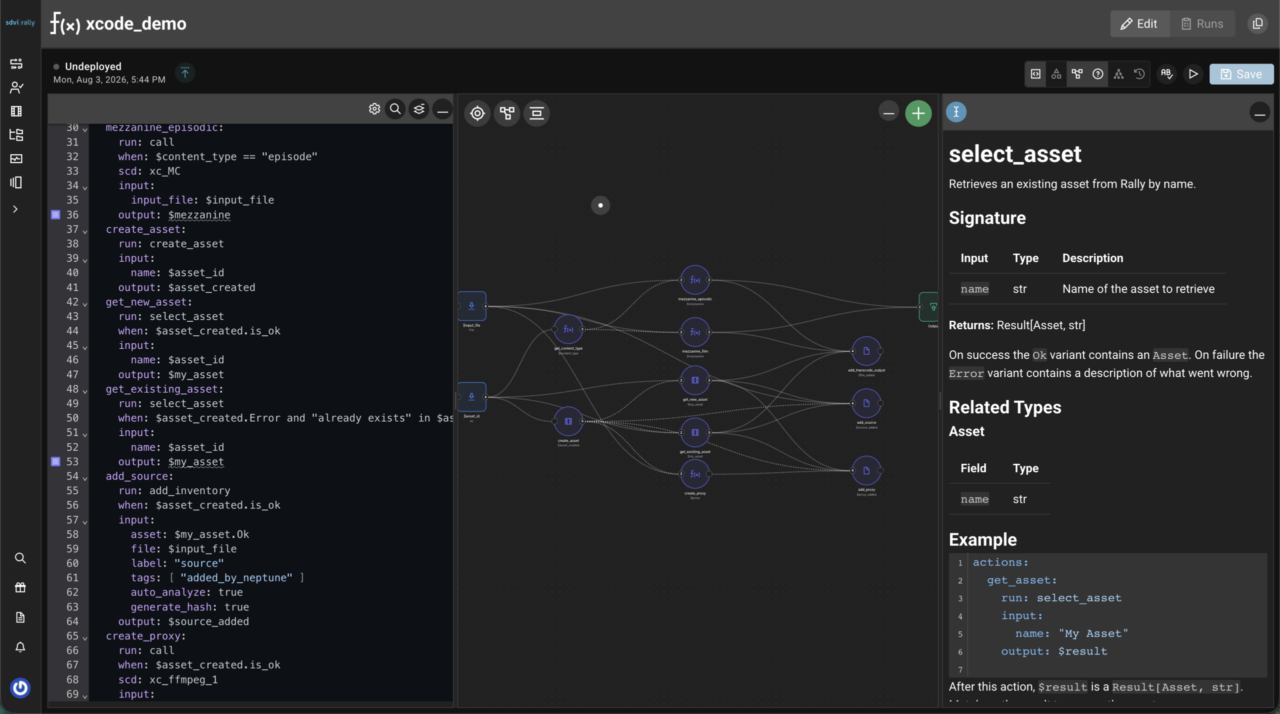Open the gift icon in the sidebar
Viewport: 1280px width, 714px height.
(20, 588)
